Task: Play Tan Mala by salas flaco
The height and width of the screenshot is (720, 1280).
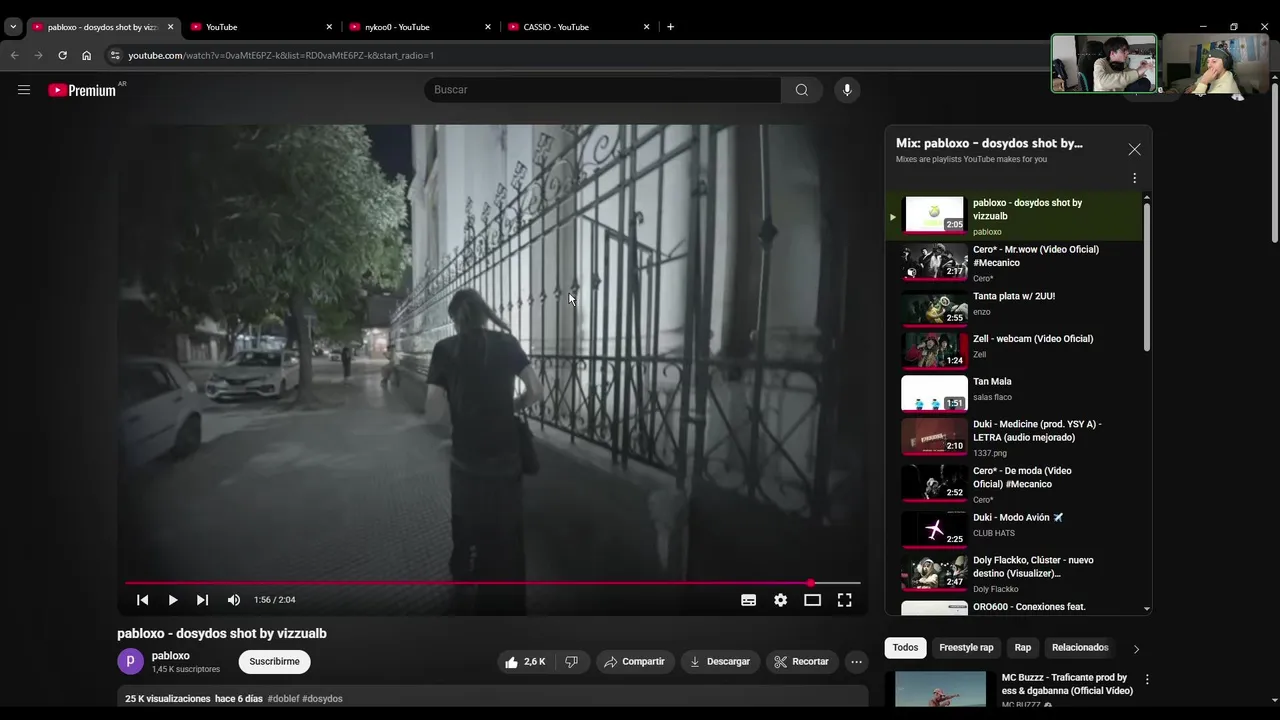Action: (x=1015, y=392)
